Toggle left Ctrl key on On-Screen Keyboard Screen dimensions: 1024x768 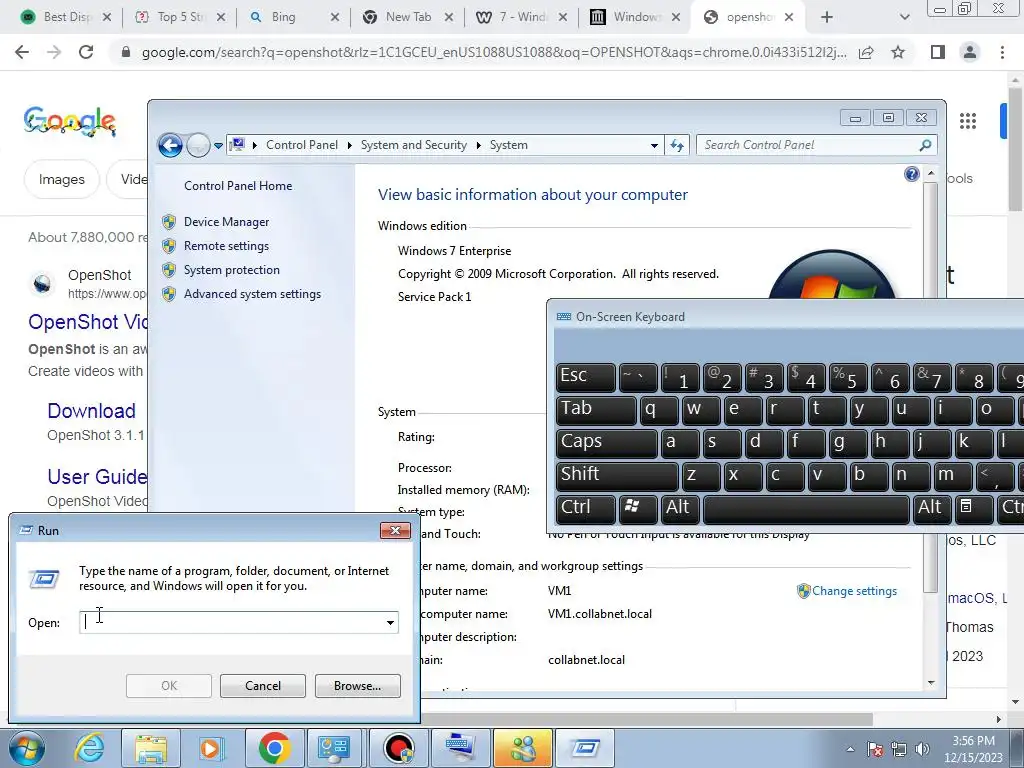pyautogui.click(x=585, y=507)
